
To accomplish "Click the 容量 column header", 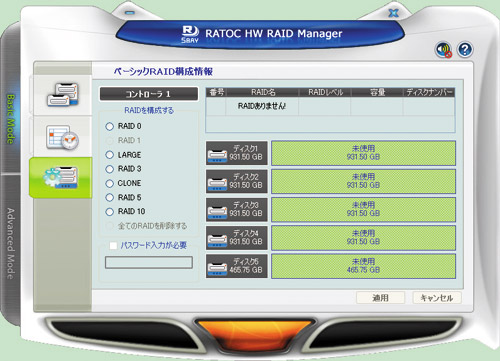I will (x=377, y=92).
